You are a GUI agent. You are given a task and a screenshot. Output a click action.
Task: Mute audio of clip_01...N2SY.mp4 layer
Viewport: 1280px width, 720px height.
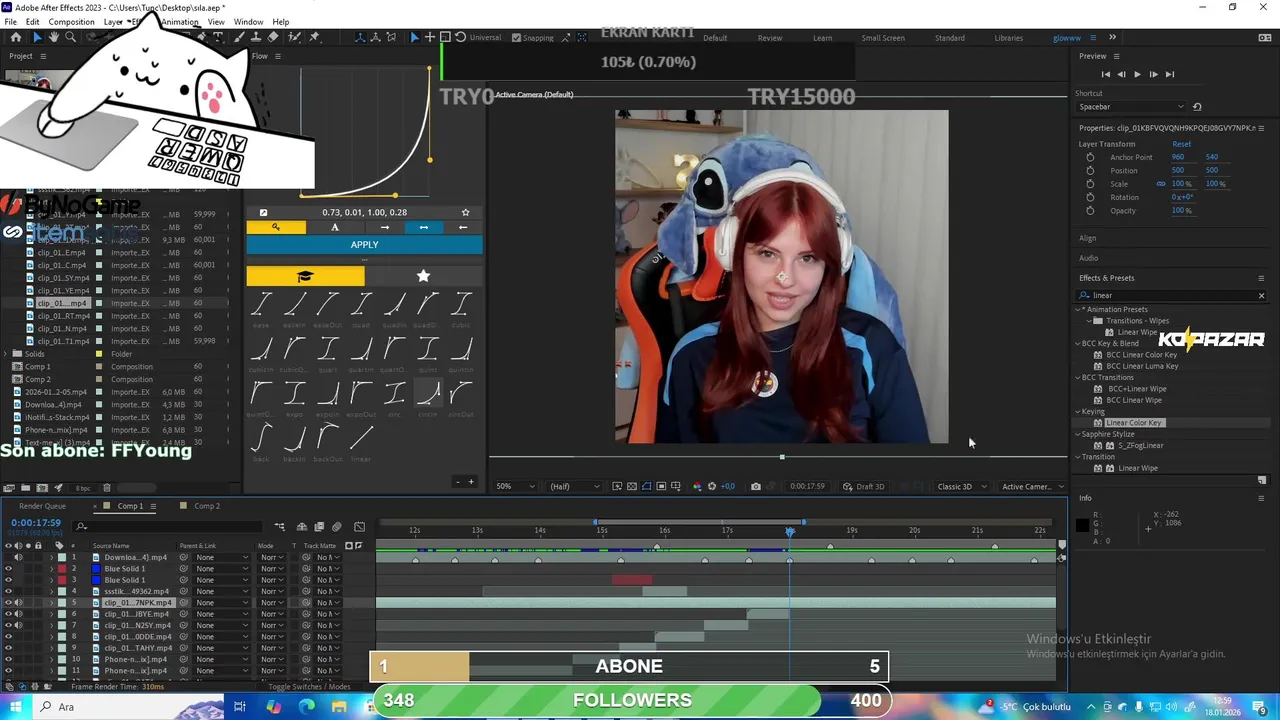tap(18, 625)
